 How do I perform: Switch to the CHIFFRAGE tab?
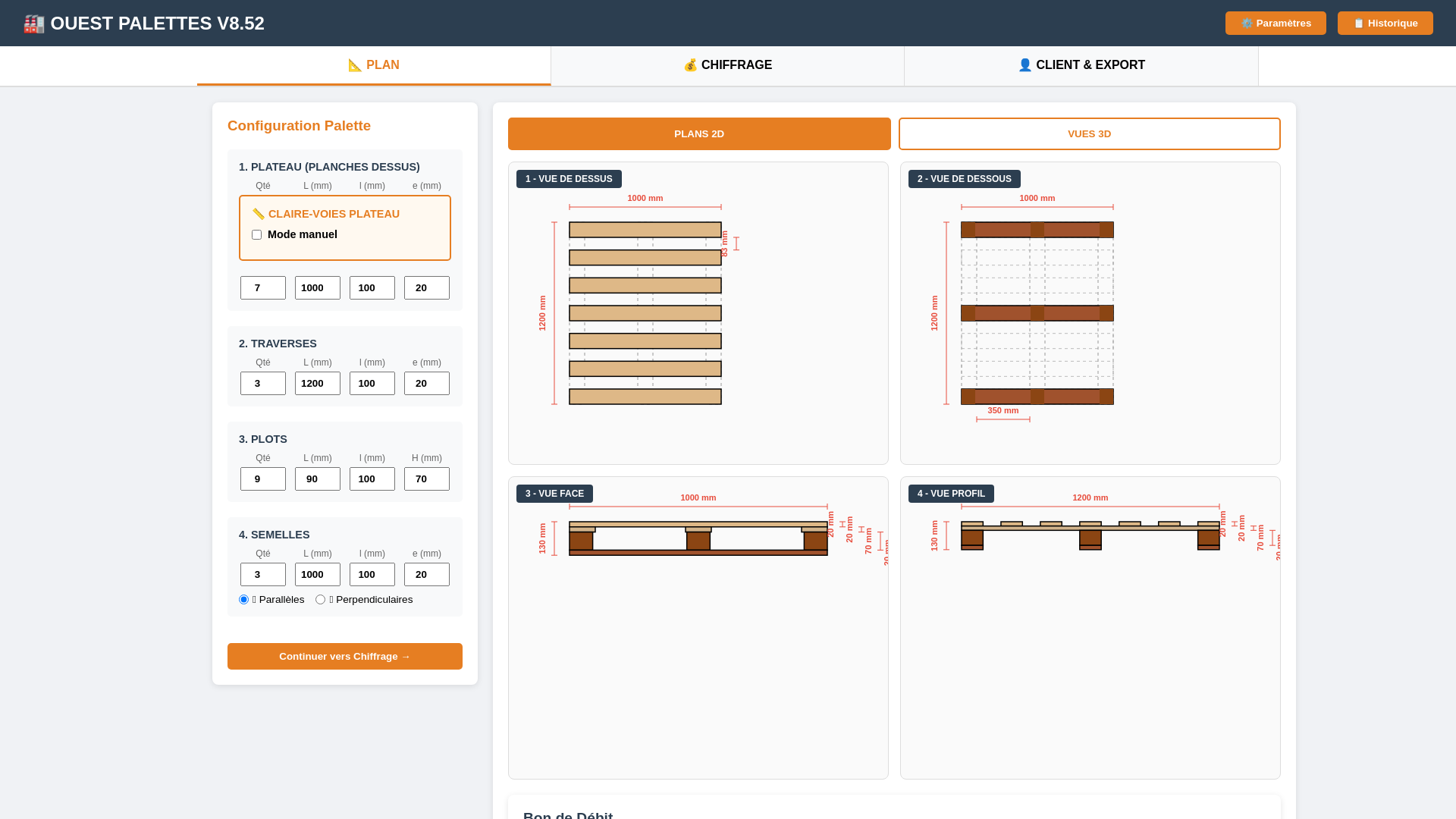727,65
